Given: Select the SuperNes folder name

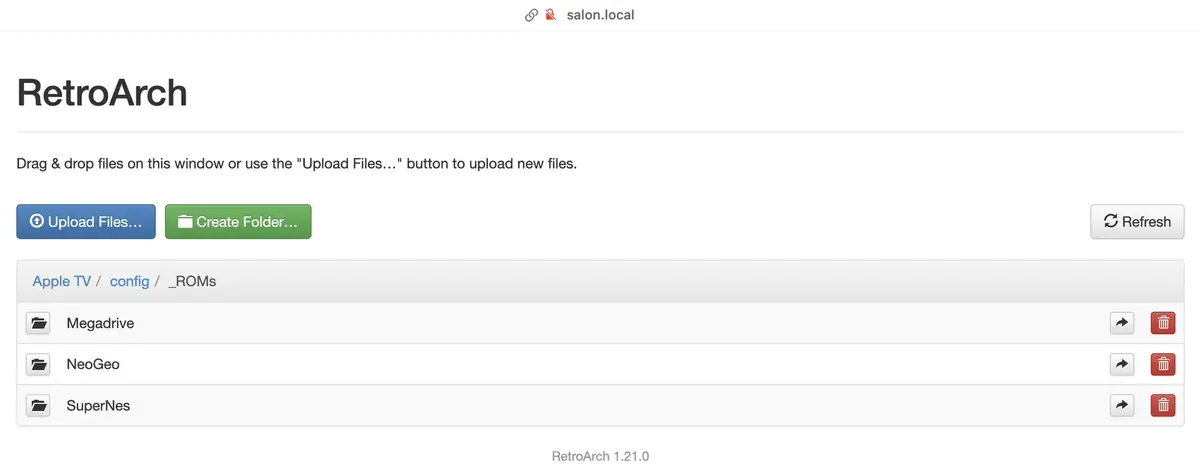Looking at the screenshot, I should point(98,406).
